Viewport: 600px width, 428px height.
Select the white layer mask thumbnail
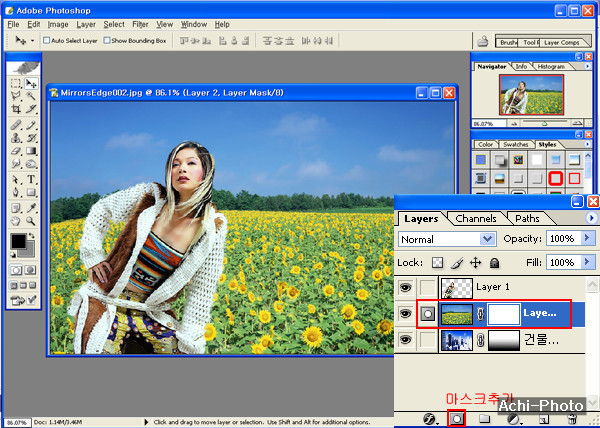click(x=503, y=313)
